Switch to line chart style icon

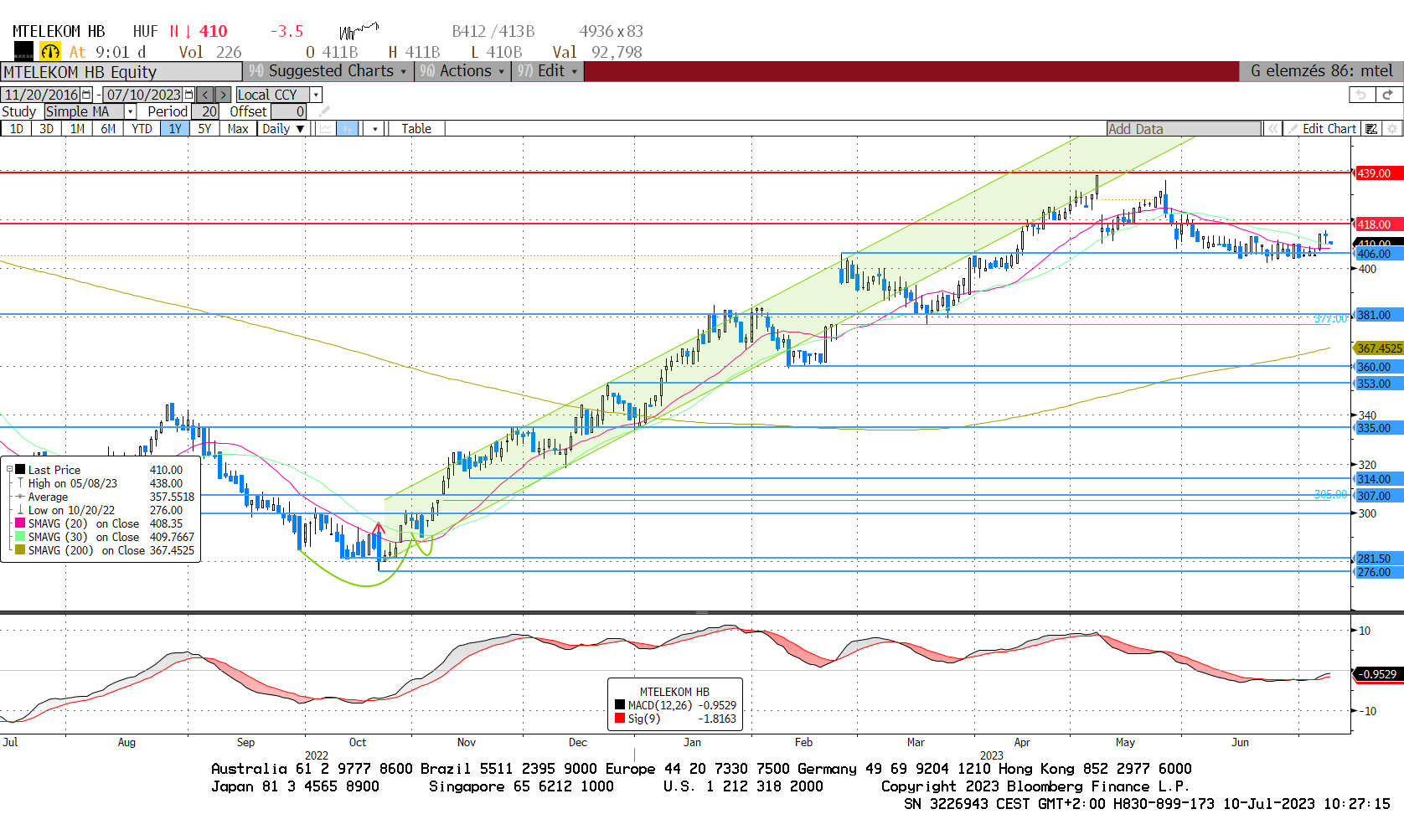[326, 129]
